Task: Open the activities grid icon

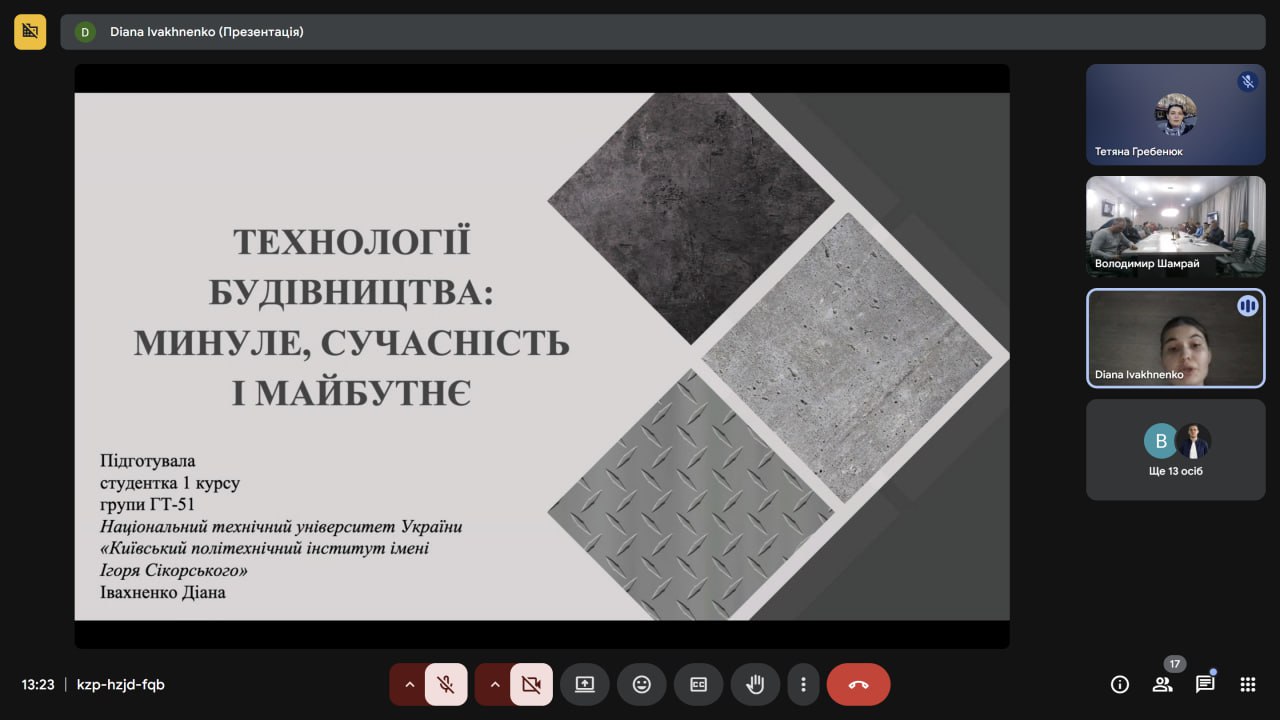Action: pos(1247,685)
